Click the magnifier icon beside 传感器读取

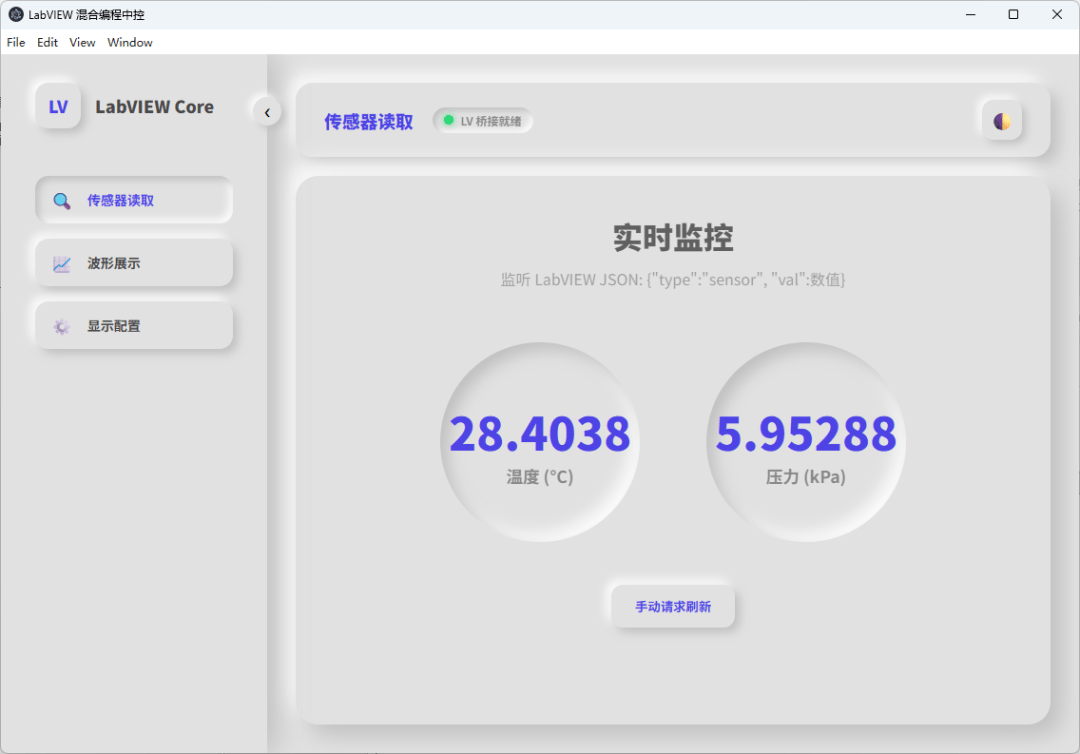(x=62, y=201)
